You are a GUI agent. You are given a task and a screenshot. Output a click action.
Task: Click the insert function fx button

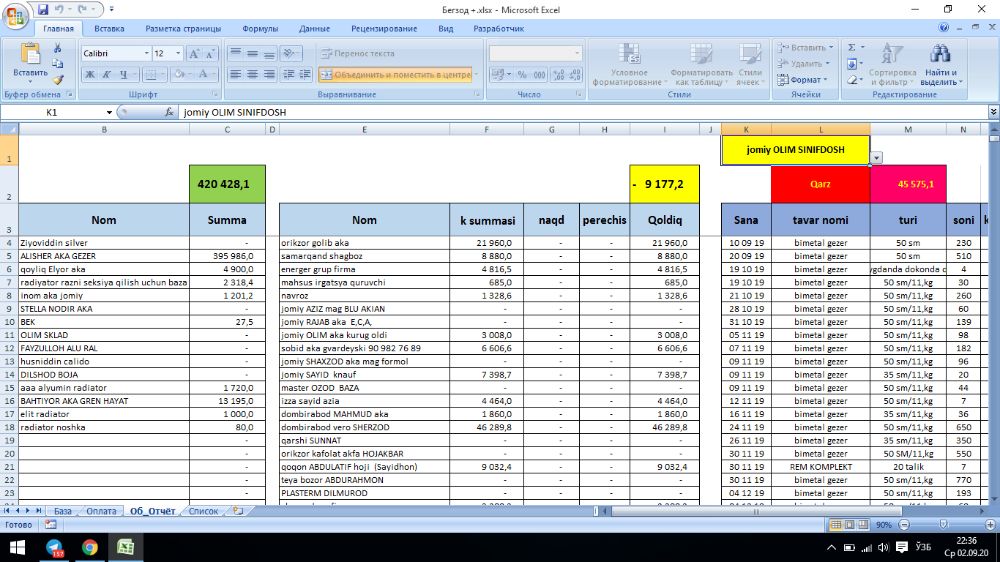point(169,112)
